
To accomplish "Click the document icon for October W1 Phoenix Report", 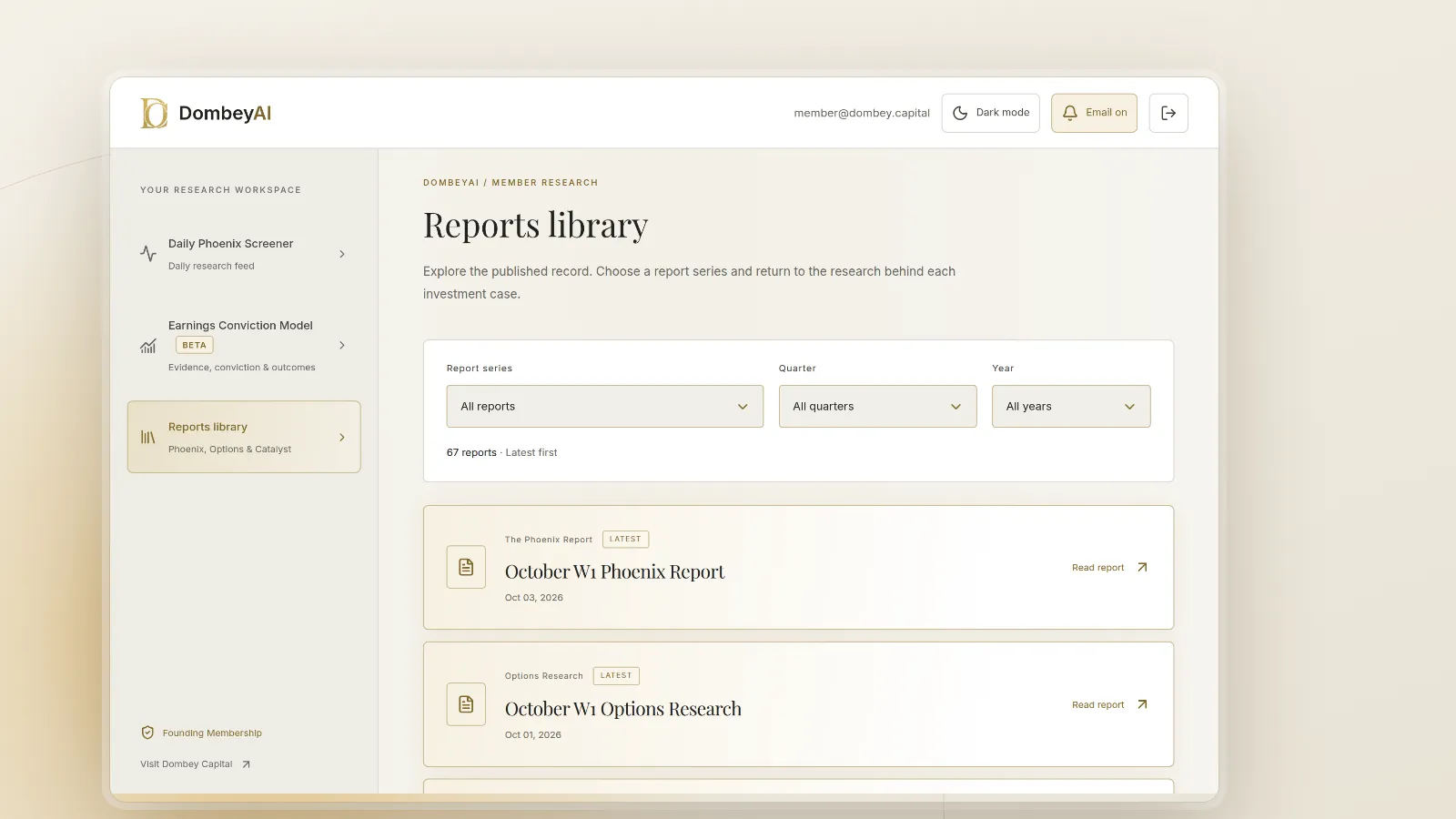I will [x=466, y=567].
